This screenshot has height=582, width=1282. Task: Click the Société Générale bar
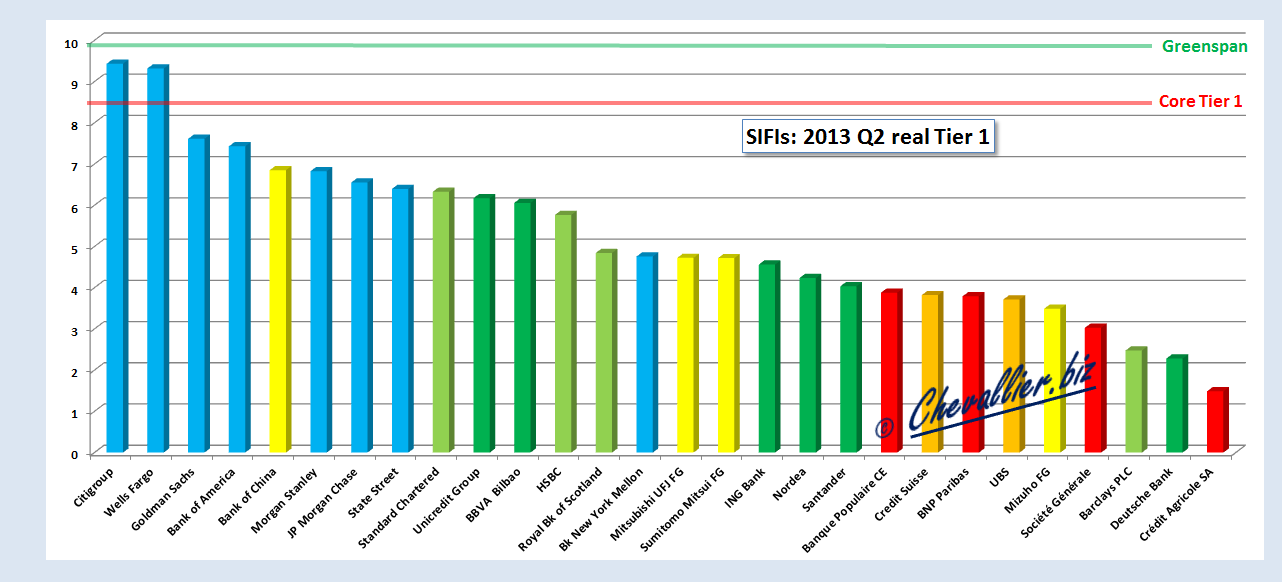pos(1095,390)
